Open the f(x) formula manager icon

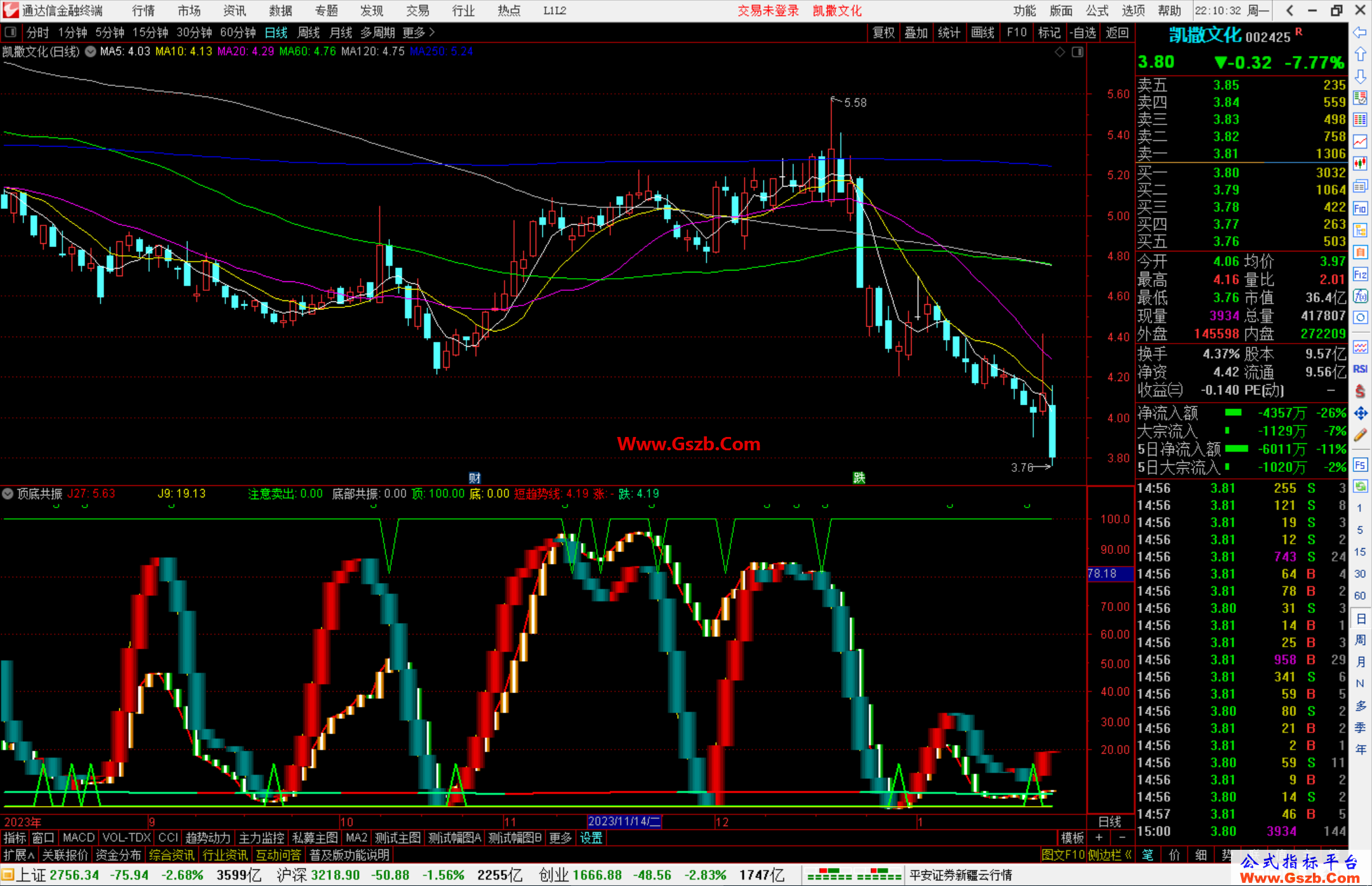click(x=1360, y=296)
